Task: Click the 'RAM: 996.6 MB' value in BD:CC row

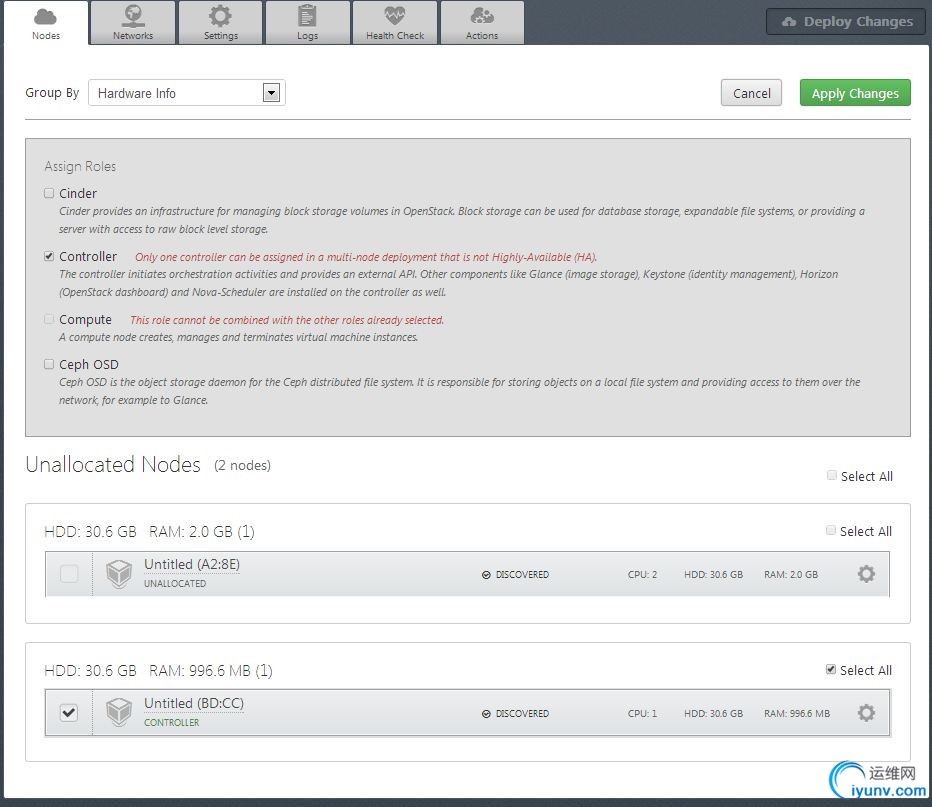Action: pos(797,714)
